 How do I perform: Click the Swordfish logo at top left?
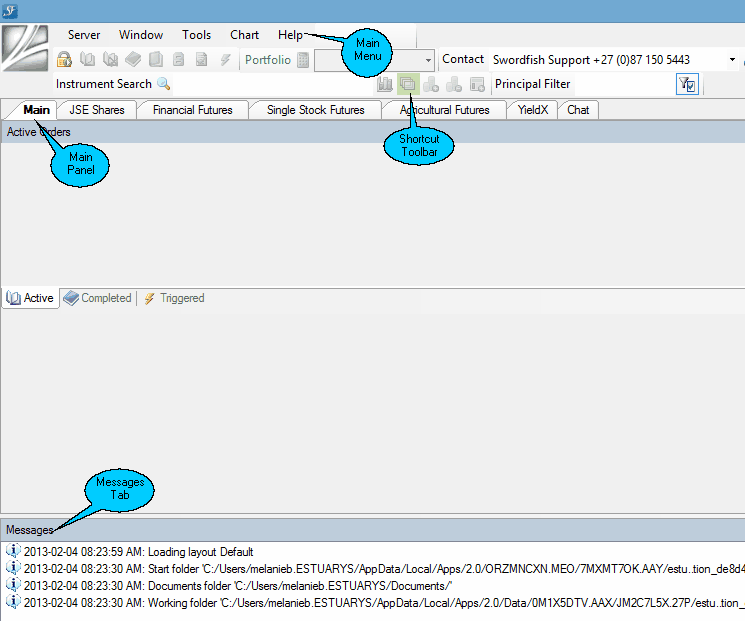(x=25, y=47)
